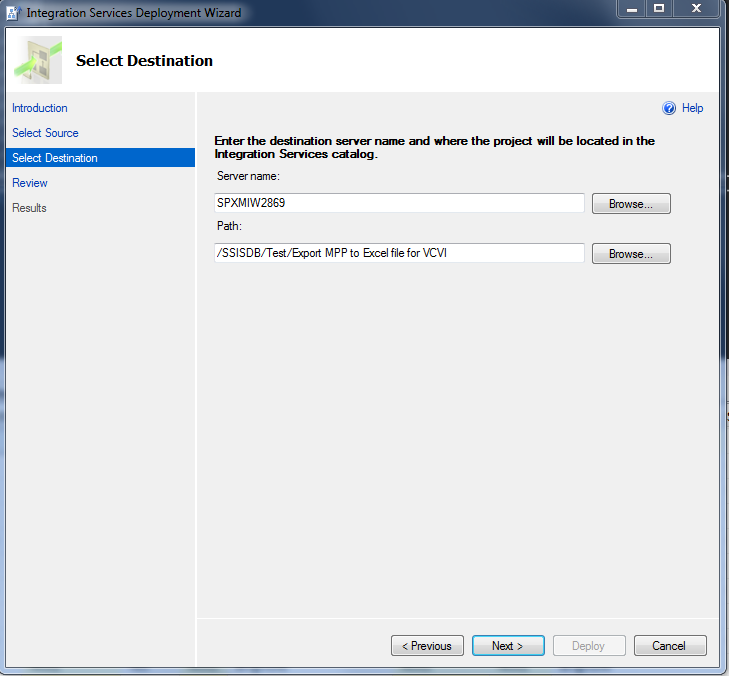Click the Results step in sidebar

coord(30,208)
